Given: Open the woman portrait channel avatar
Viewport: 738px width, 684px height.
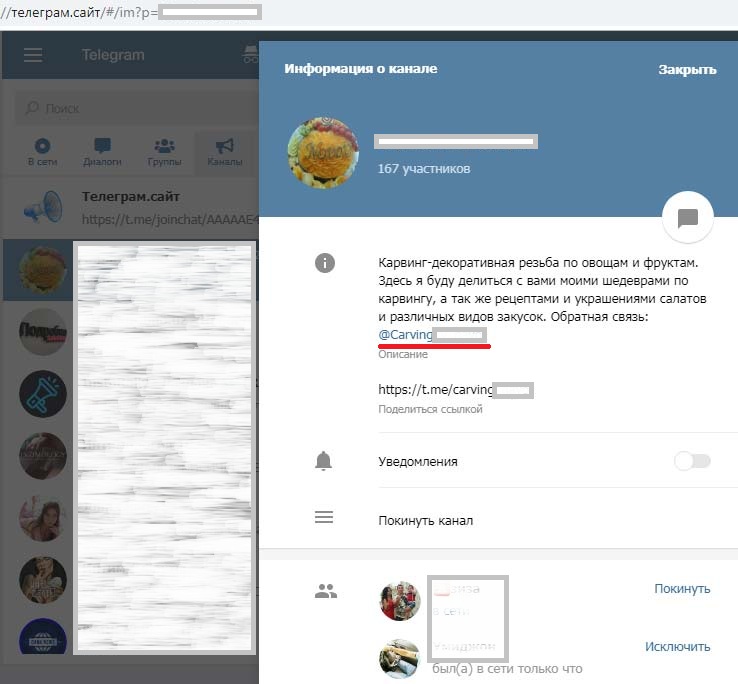Looking at the screenshot, I should click(x=43, y=518).
